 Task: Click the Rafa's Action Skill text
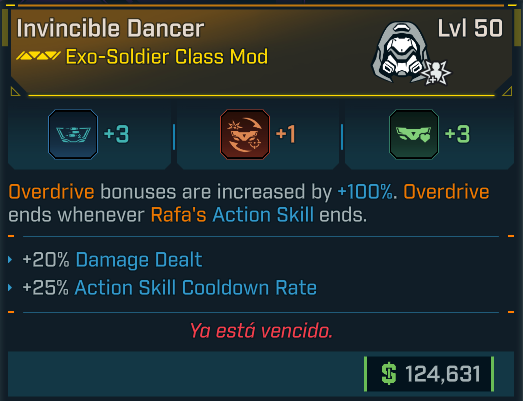(x=232, y=215)
